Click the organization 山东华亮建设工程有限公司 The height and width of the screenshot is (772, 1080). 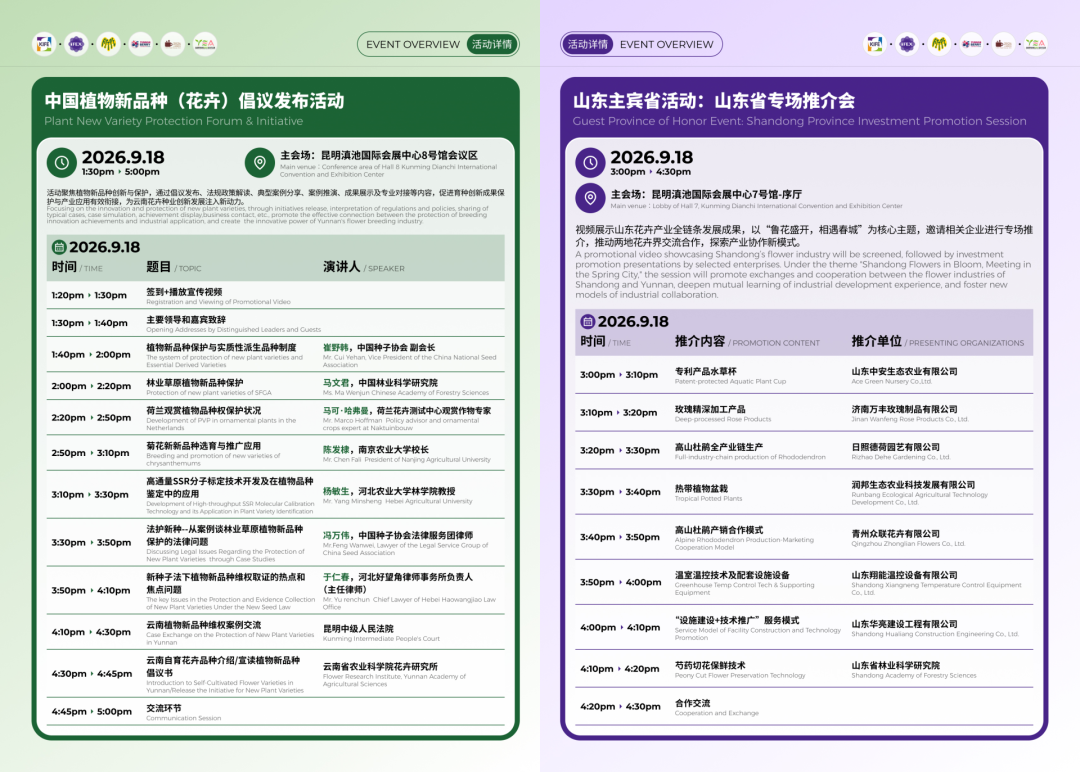pos(904,624)
